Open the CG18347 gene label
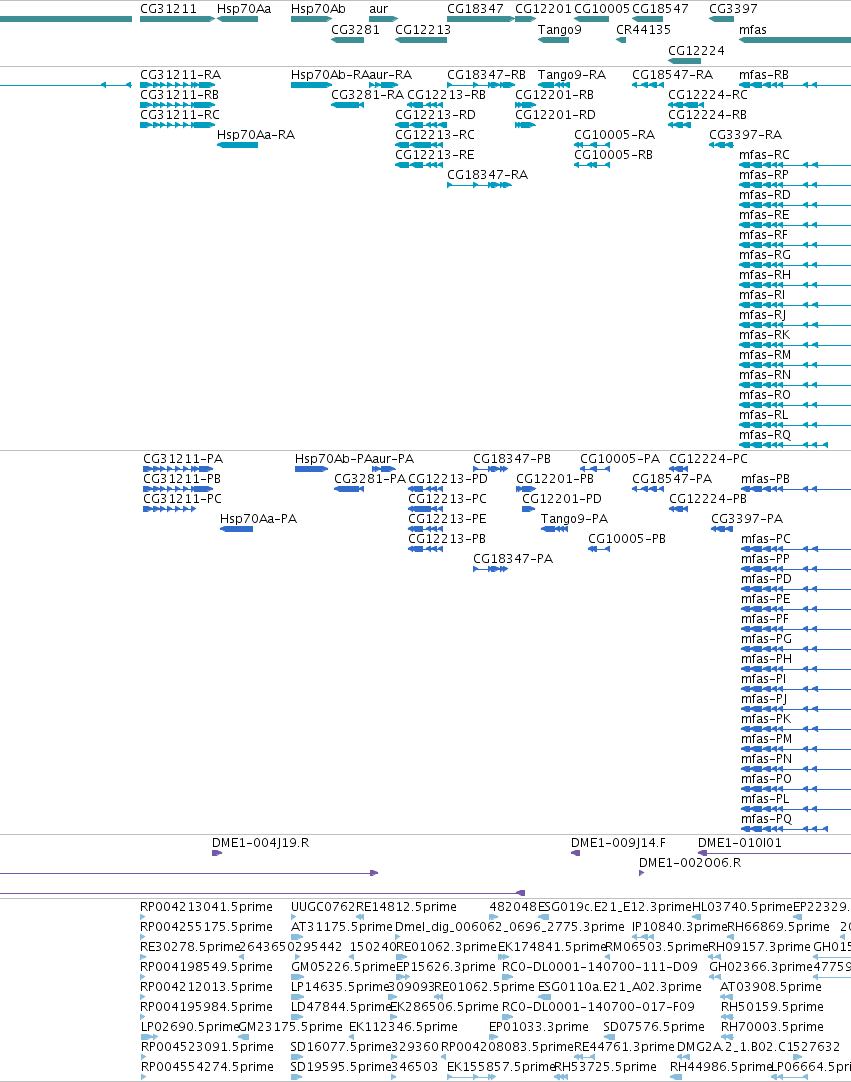 (x=475, y=9)
